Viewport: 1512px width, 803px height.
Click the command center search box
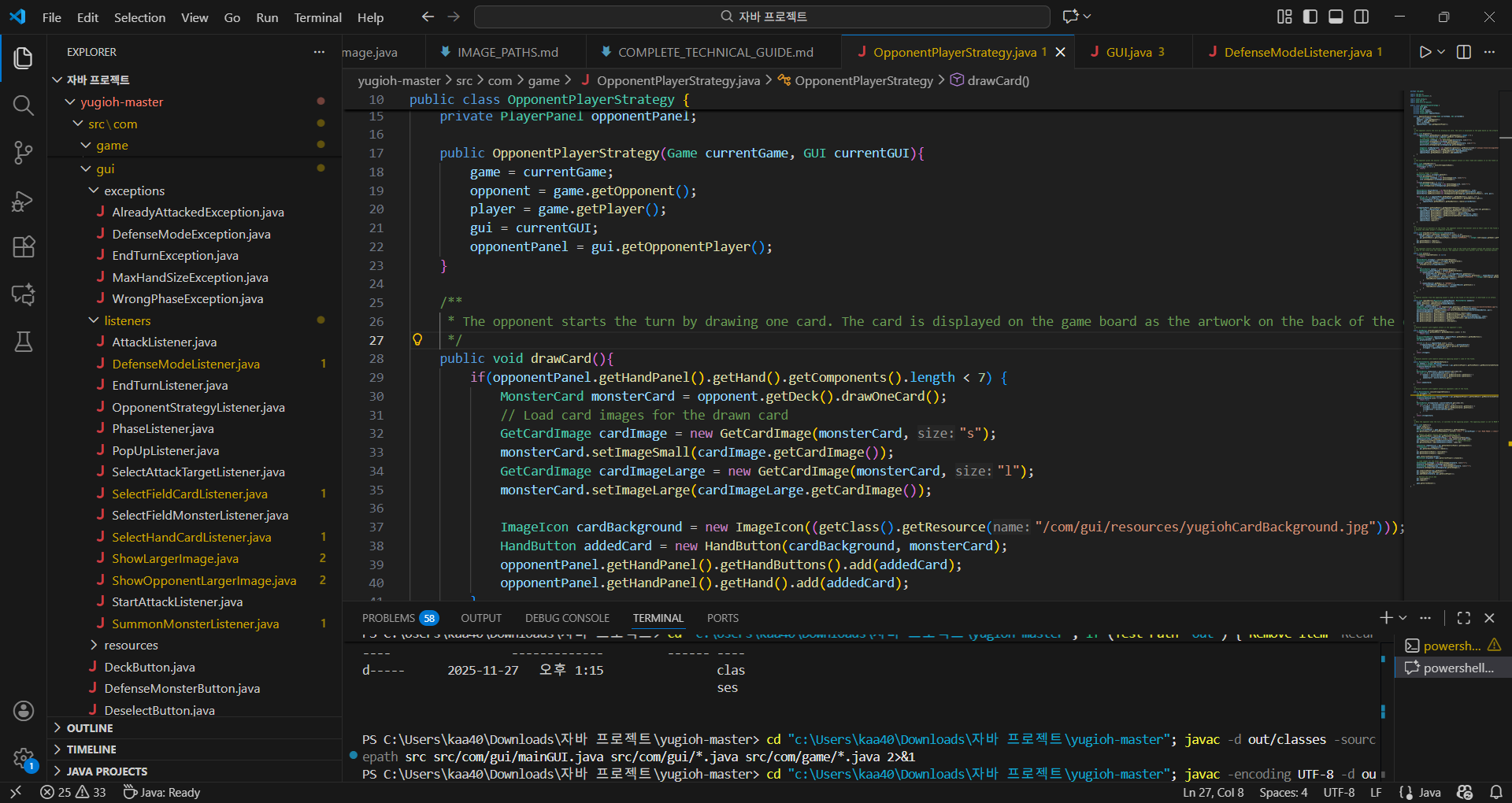(x=762, y=17)
